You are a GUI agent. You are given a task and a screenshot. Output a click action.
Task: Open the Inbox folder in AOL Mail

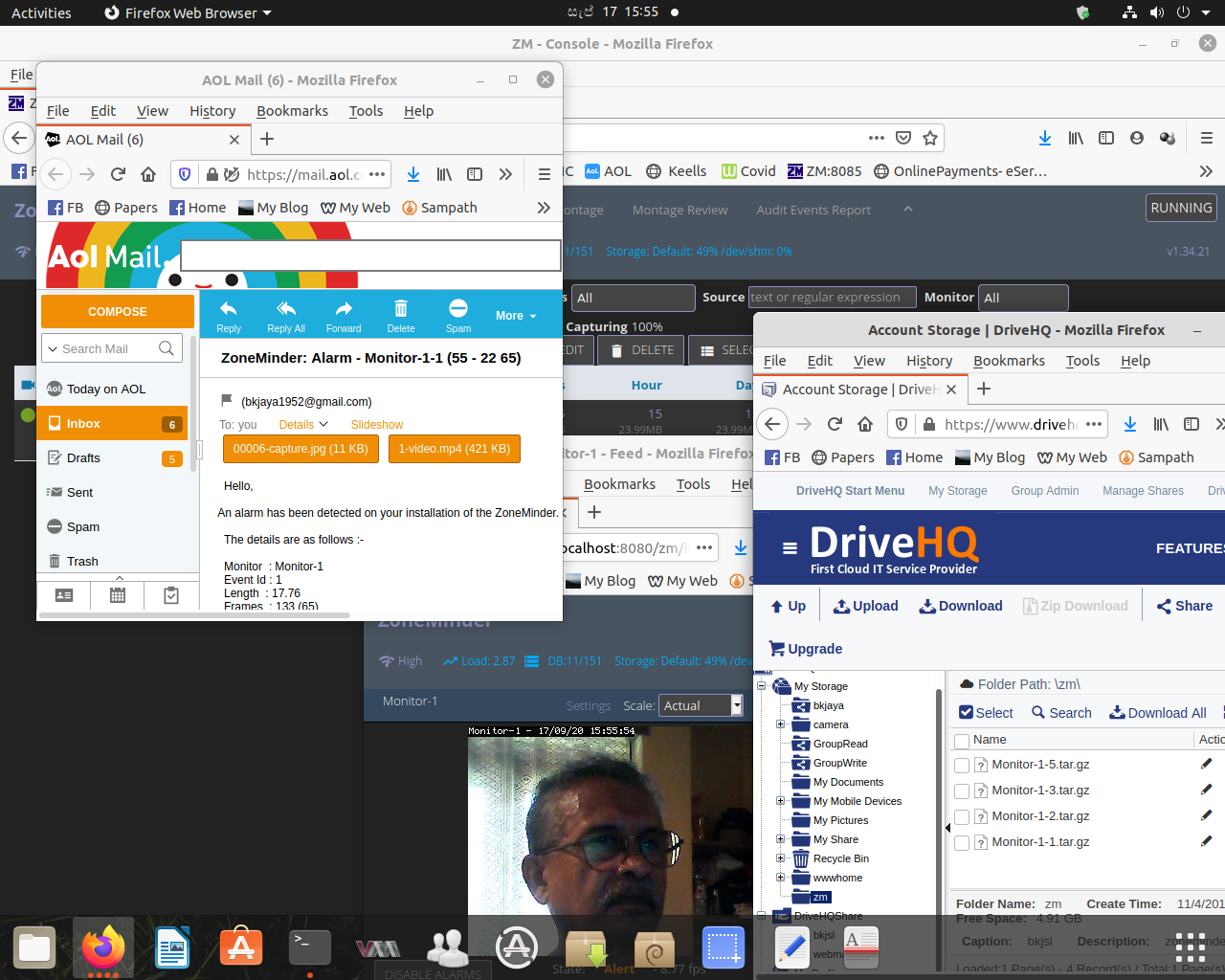[111, 424]
